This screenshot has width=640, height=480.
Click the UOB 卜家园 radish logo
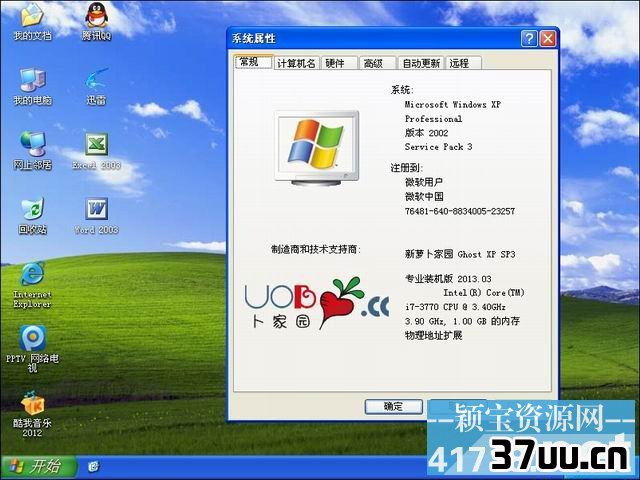tap(316, 303)
